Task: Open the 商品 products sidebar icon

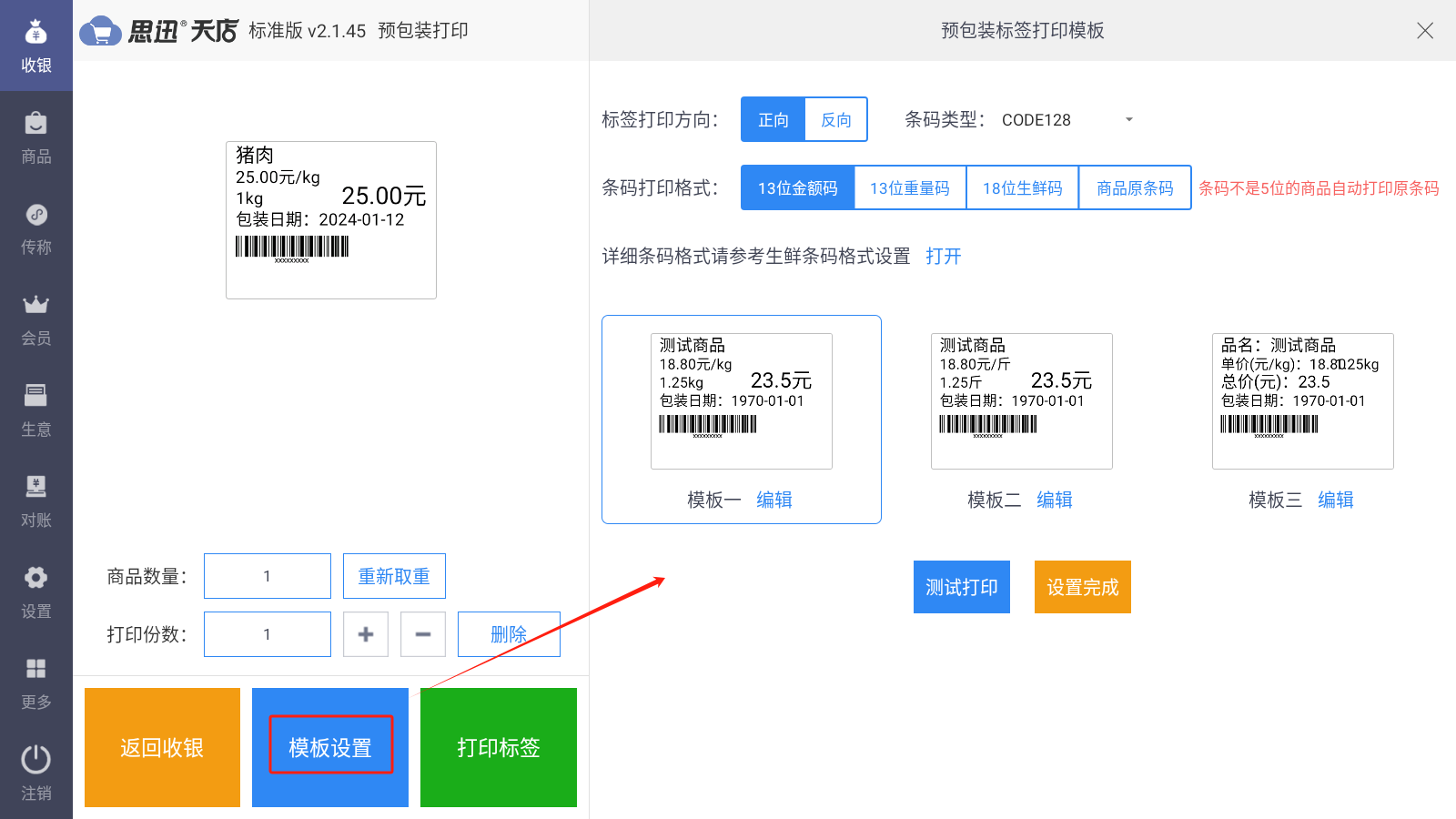Action: tap(36, 136)
